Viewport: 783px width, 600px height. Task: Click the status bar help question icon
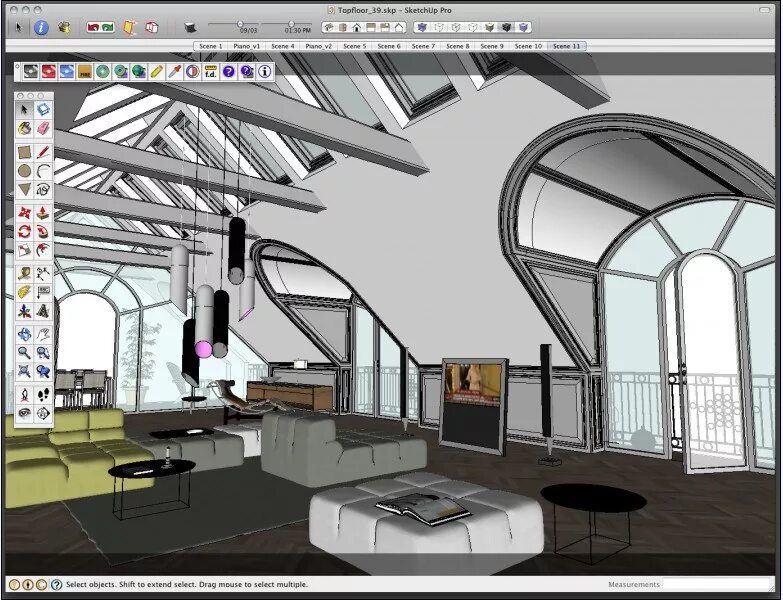pos(56,585)
